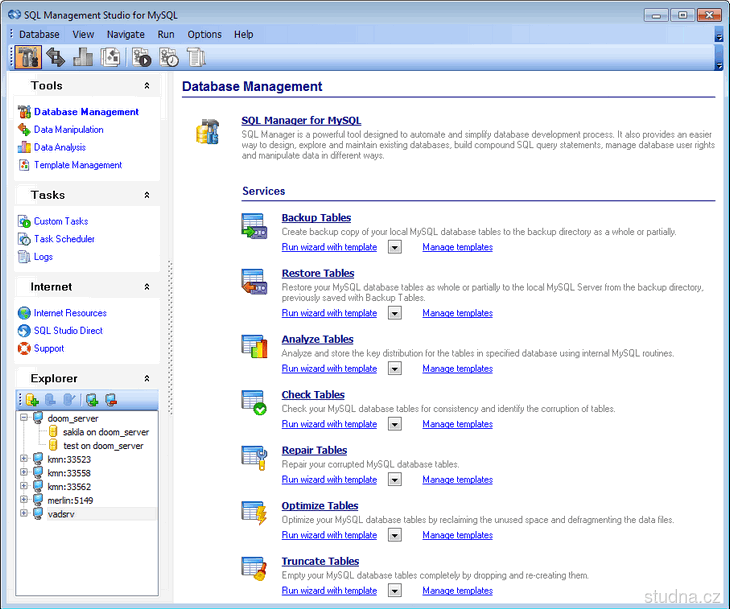Open the Navigate menu
The height and width of the screenshot is (609, 730).
125,34
